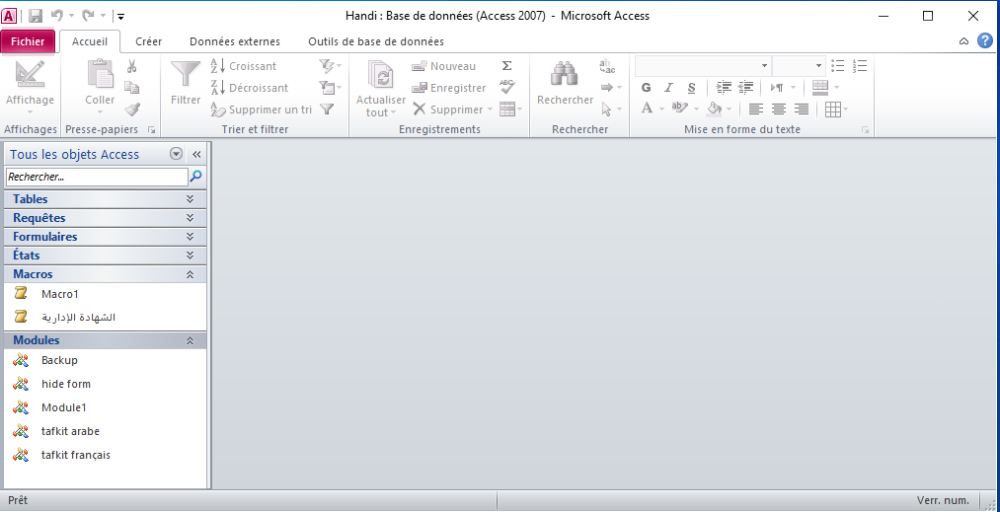Toggle italic I formatting
Image resolution: width=1000 pixels, height=512 pixels.
click(x=668, y=87)
